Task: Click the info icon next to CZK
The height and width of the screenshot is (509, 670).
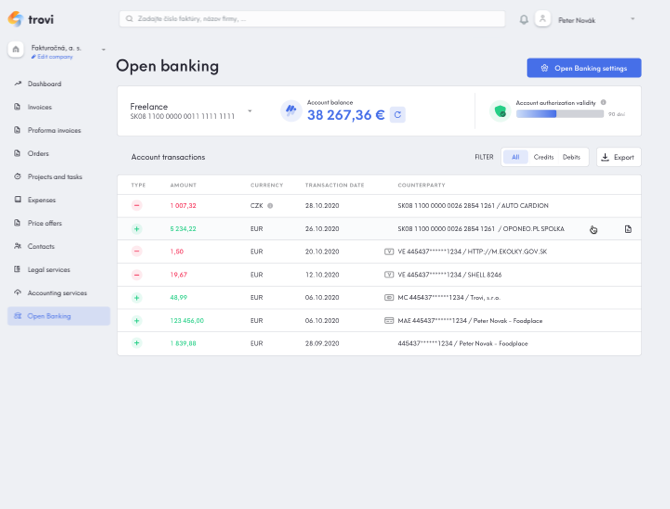Action: (270, 206)
